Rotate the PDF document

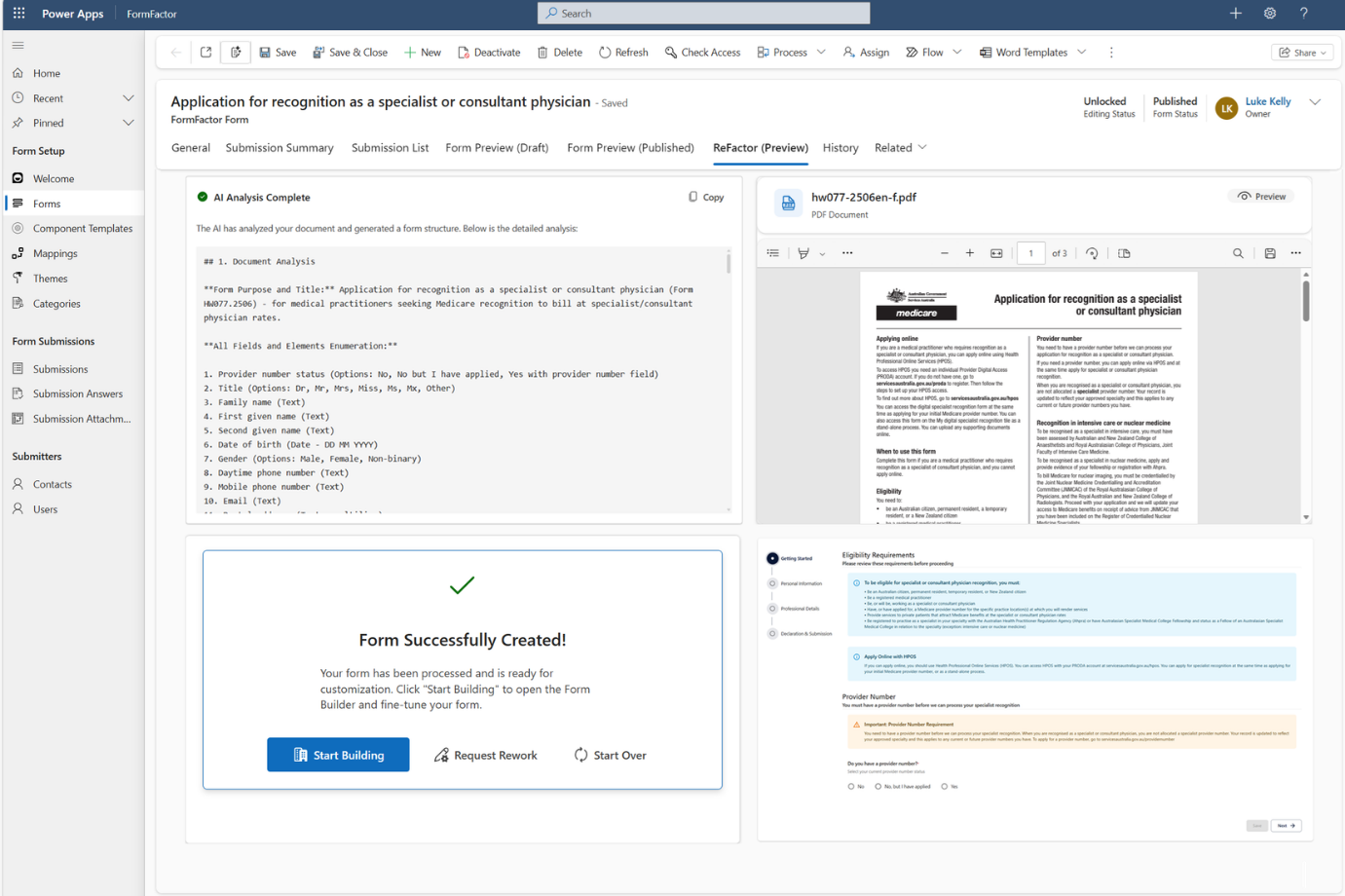click(x=1092, y=253)
